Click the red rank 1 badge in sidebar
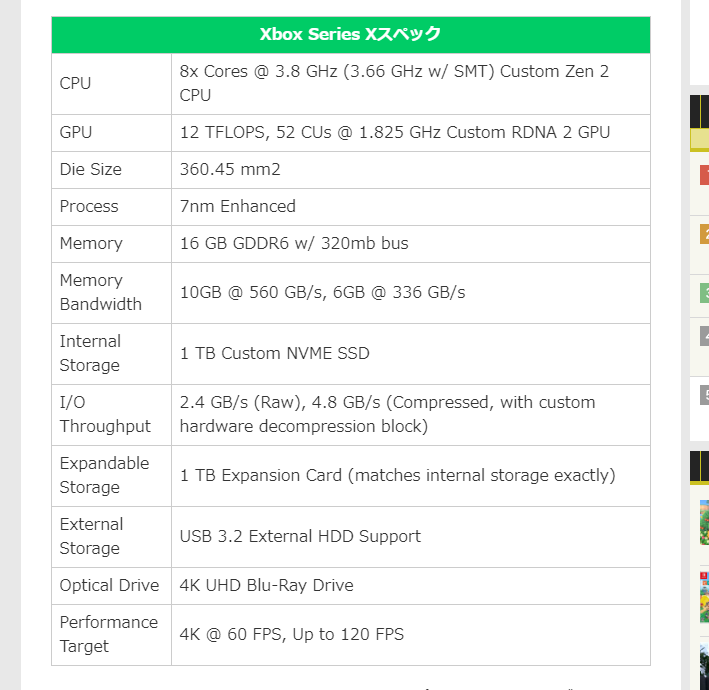 pyautogui.click(x=704, y=176)
